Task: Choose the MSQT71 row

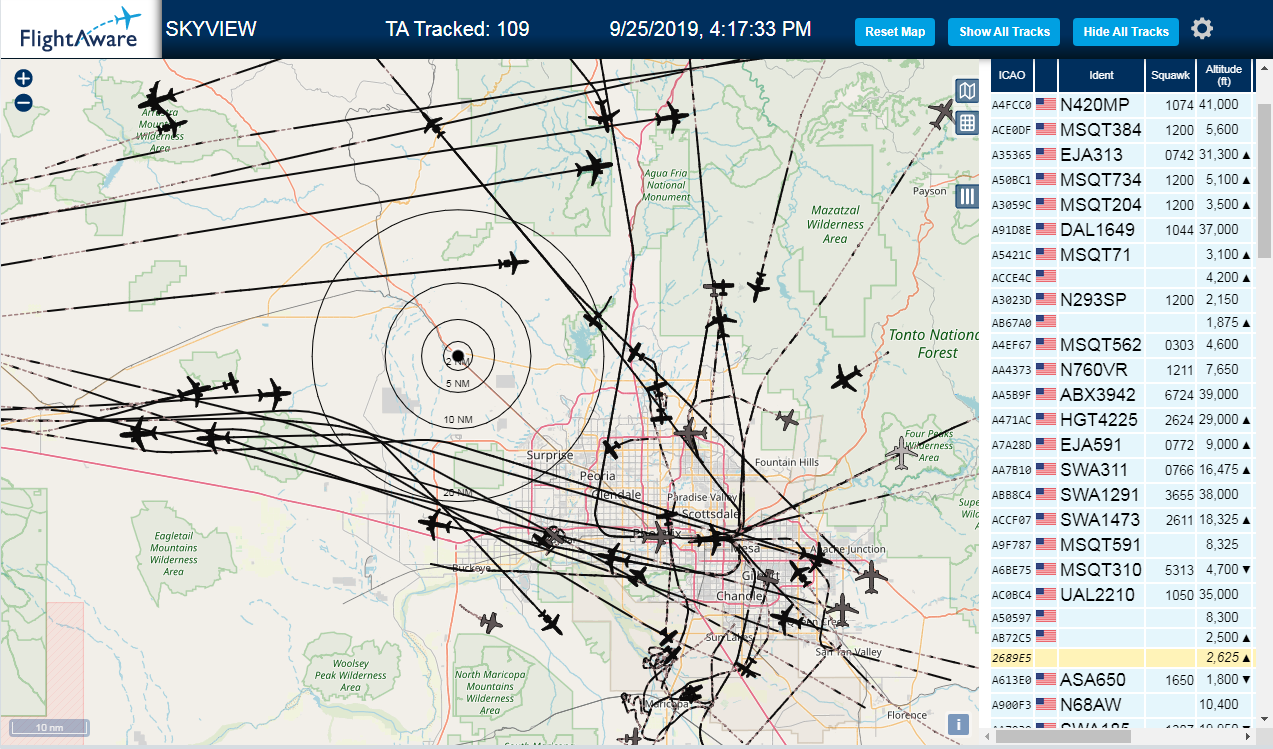Action: [x=1120, y=254]
